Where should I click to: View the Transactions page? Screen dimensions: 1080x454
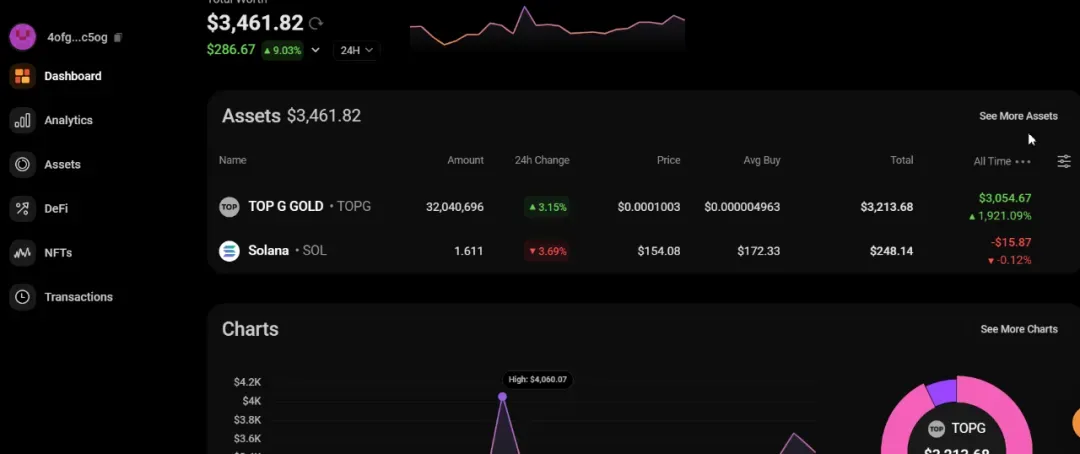pyautogui.click(x=79, y=296)
